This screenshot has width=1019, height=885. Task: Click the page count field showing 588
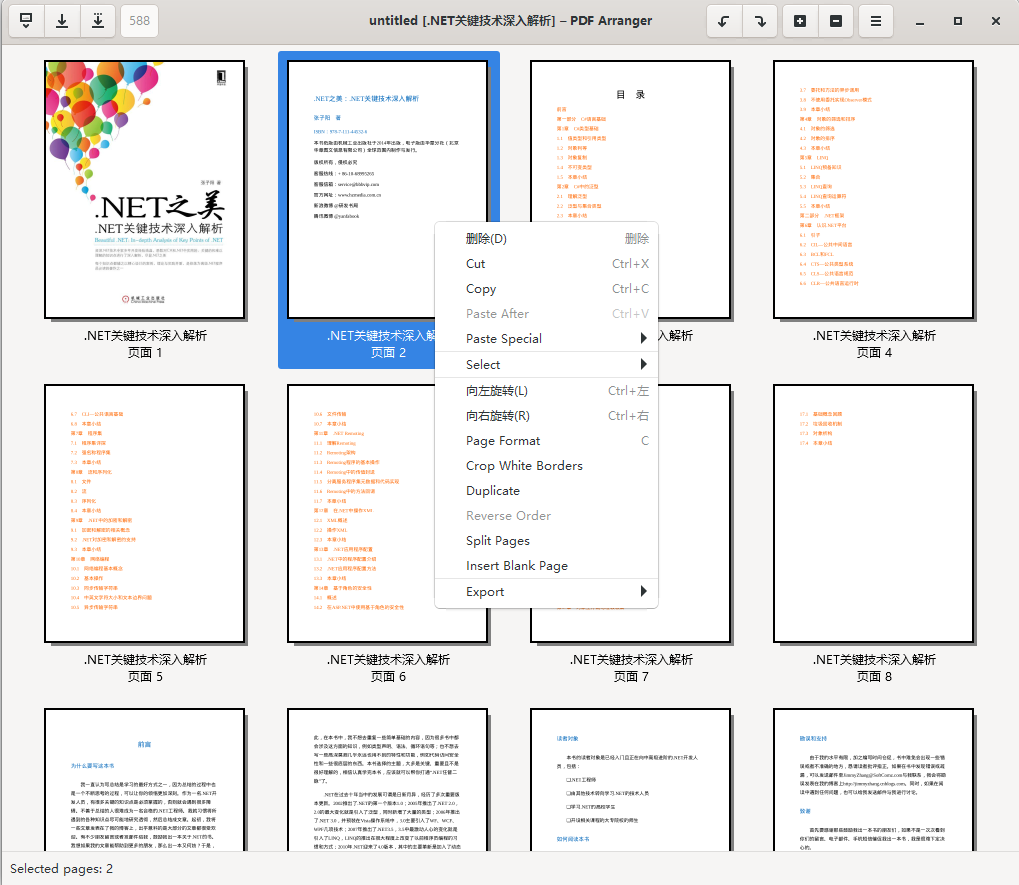[x=139, y=21]
